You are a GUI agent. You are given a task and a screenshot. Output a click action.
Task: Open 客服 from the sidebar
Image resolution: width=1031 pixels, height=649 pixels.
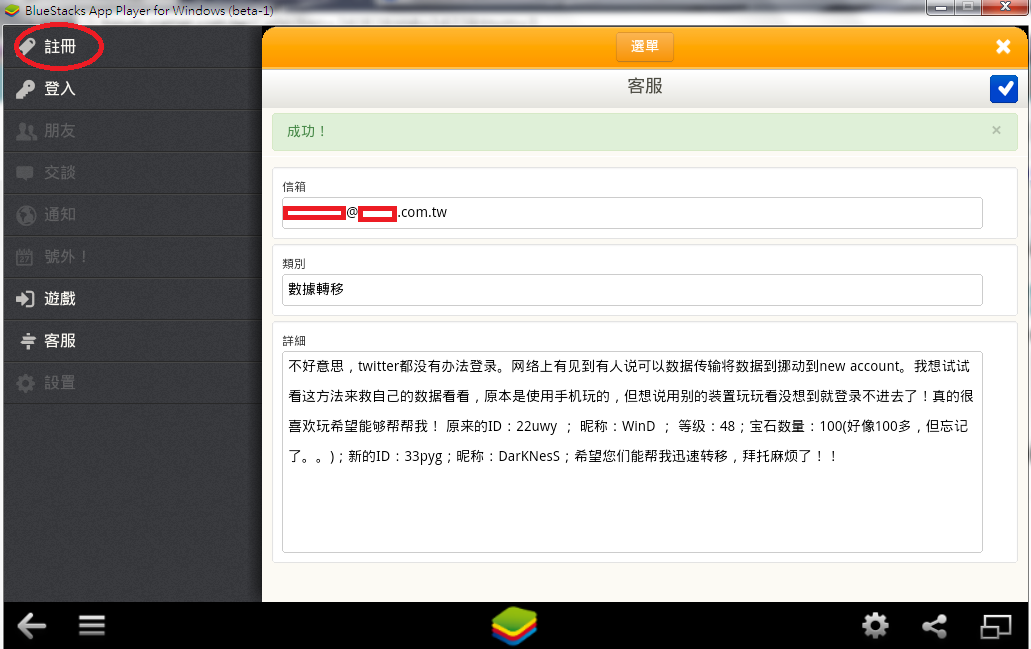[x=60, y=341]
